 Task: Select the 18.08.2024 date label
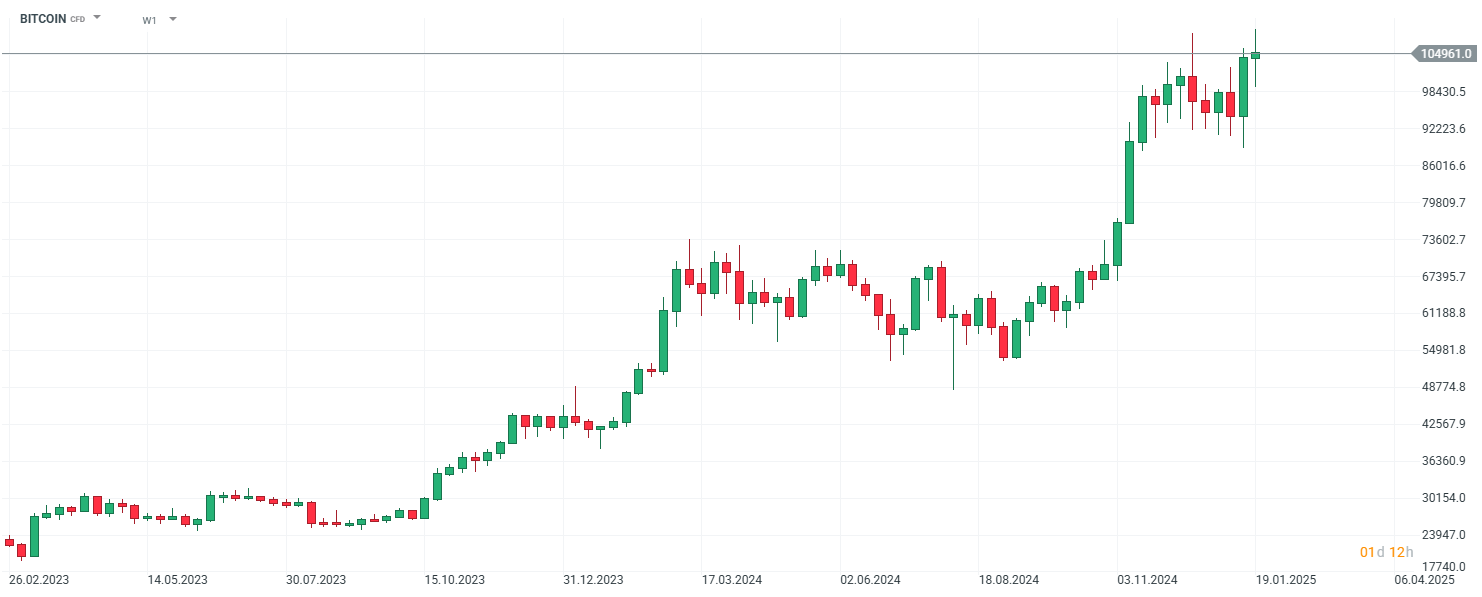[x=1009, y=579]
